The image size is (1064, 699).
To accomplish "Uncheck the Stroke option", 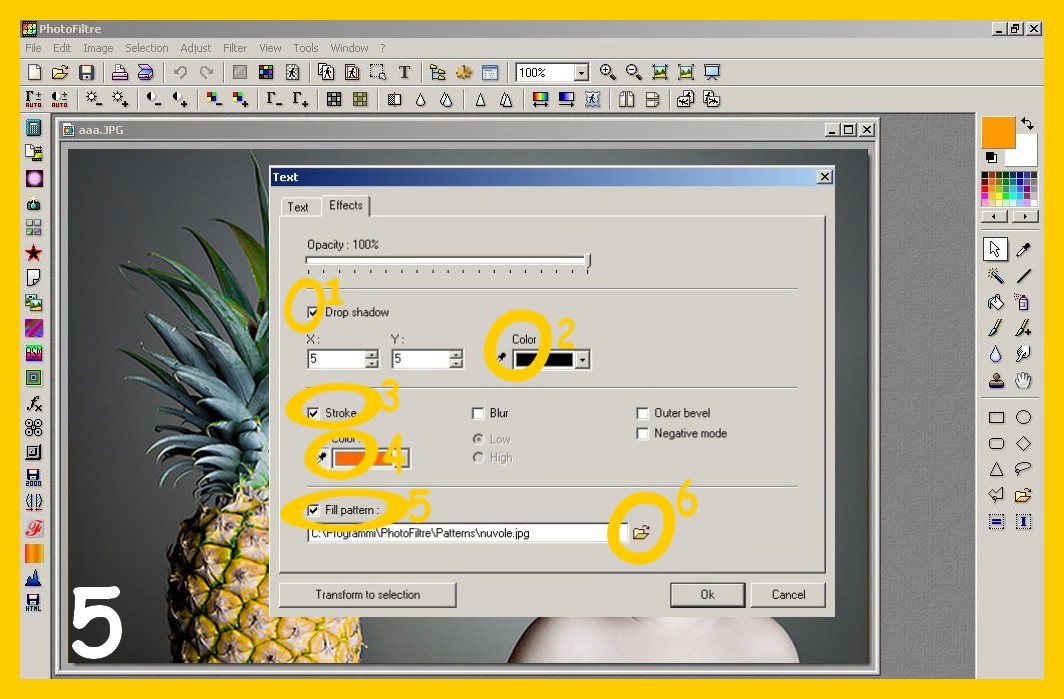I will tap(313, 413).
